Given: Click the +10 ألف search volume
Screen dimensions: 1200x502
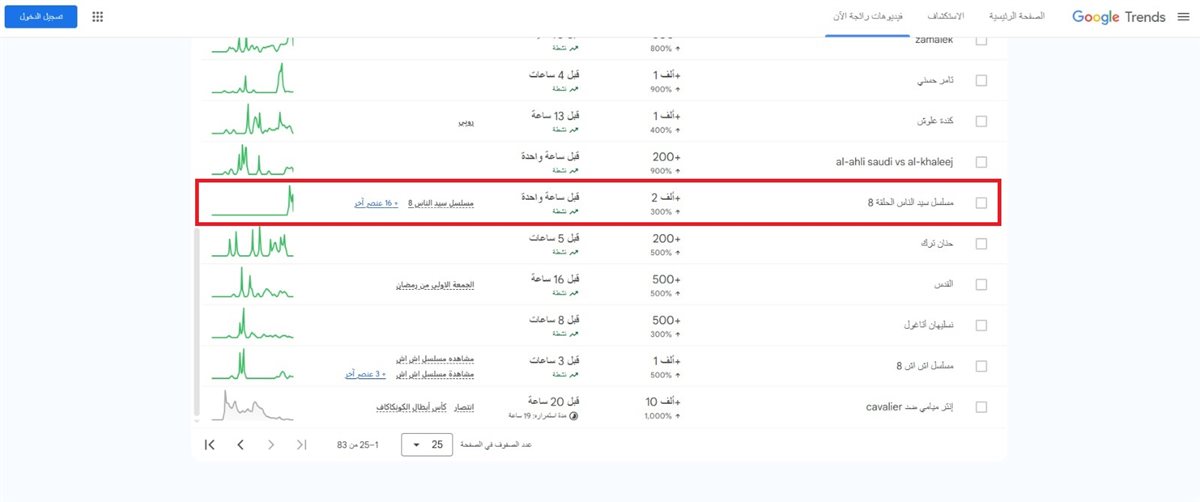Looking at the screenshot, I should (x=663, y=401).
